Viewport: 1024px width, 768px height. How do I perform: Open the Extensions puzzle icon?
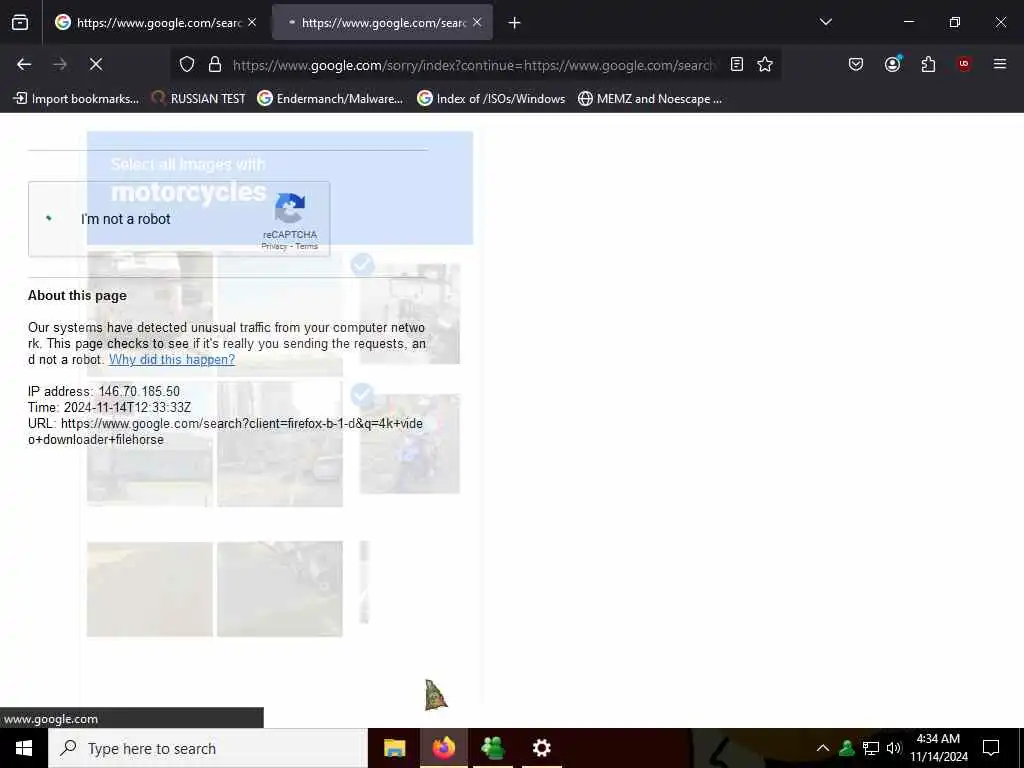(928, 64)
